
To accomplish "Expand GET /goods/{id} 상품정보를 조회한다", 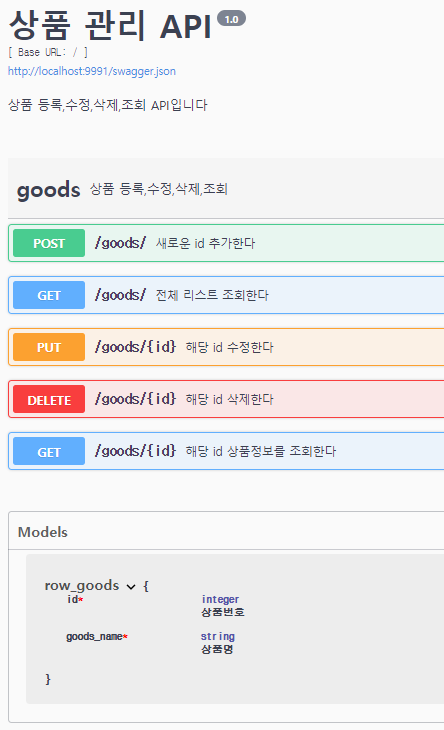I will point(226,452).
